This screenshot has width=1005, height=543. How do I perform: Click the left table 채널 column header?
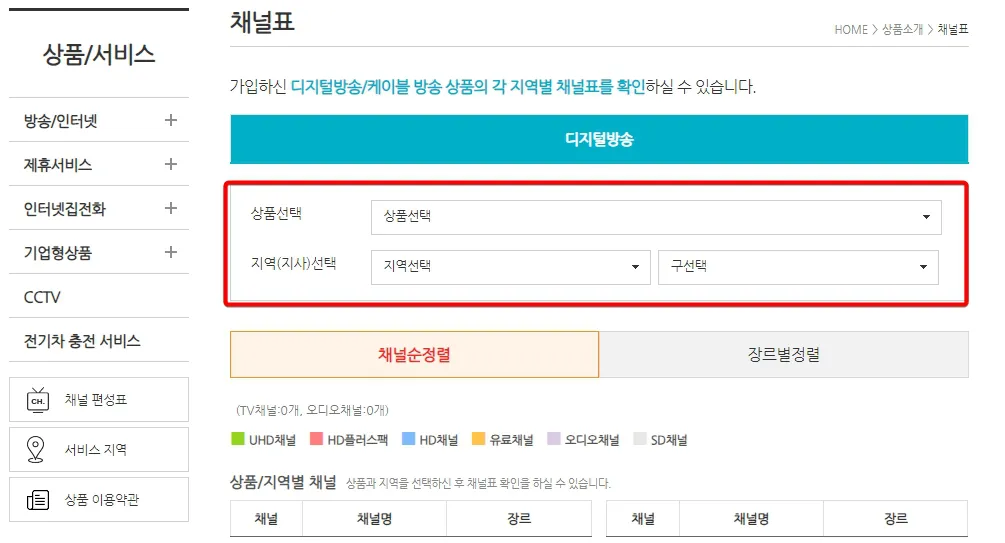pyautogui.click(x=266, y=519)
